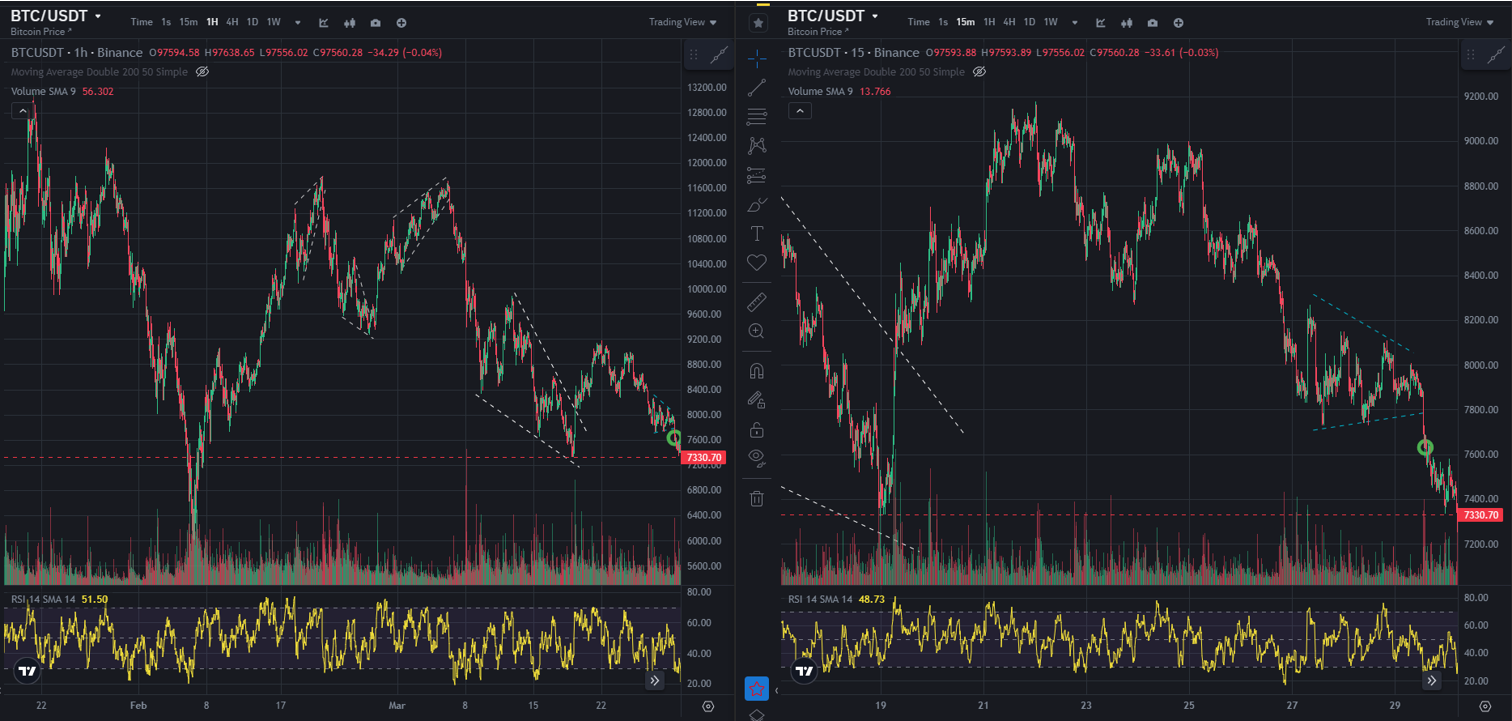Expand RSI pane arrows in left chart

coord(655,680)
